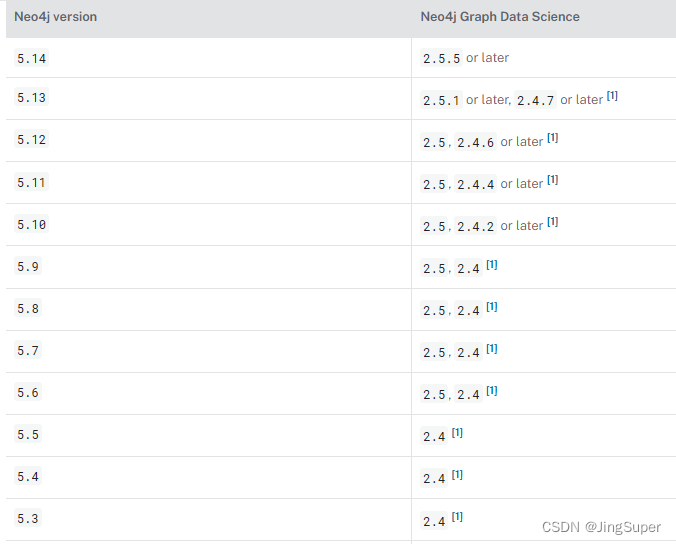This screenshot has width=676, height=544.
Task: Click 2.4.6 in the 5.12 row
Action: click(476, 142)
